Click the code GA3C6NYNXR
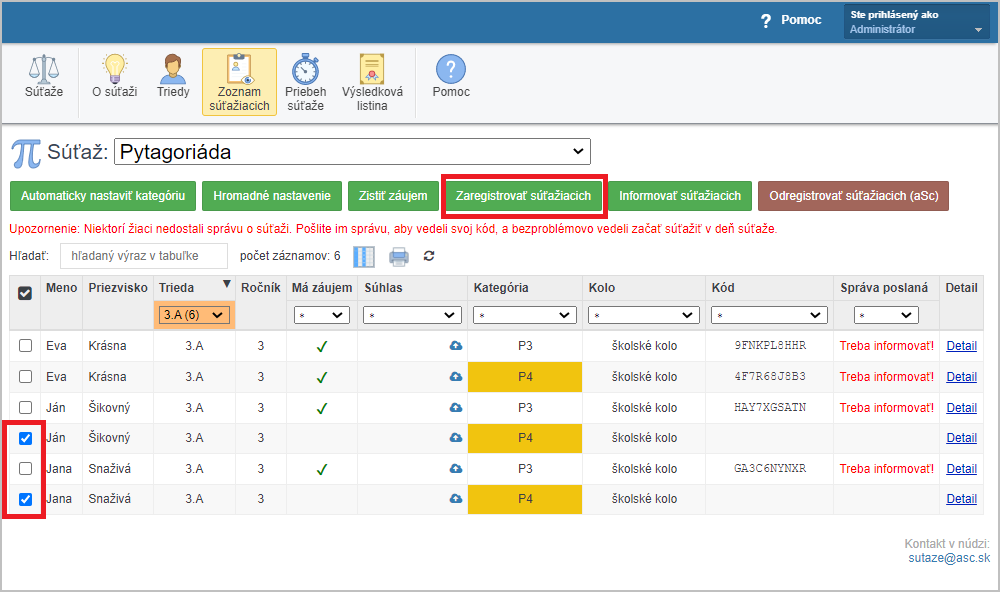The width and height of the screenshot is (1000, 592). coord(770,469)
